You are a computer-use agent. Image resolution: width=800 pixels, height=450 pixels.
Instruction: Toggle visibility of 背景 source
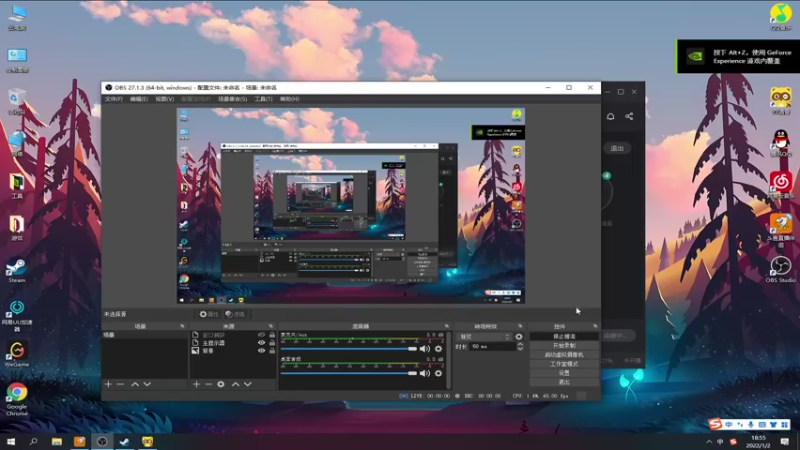[x=261, y=351]
